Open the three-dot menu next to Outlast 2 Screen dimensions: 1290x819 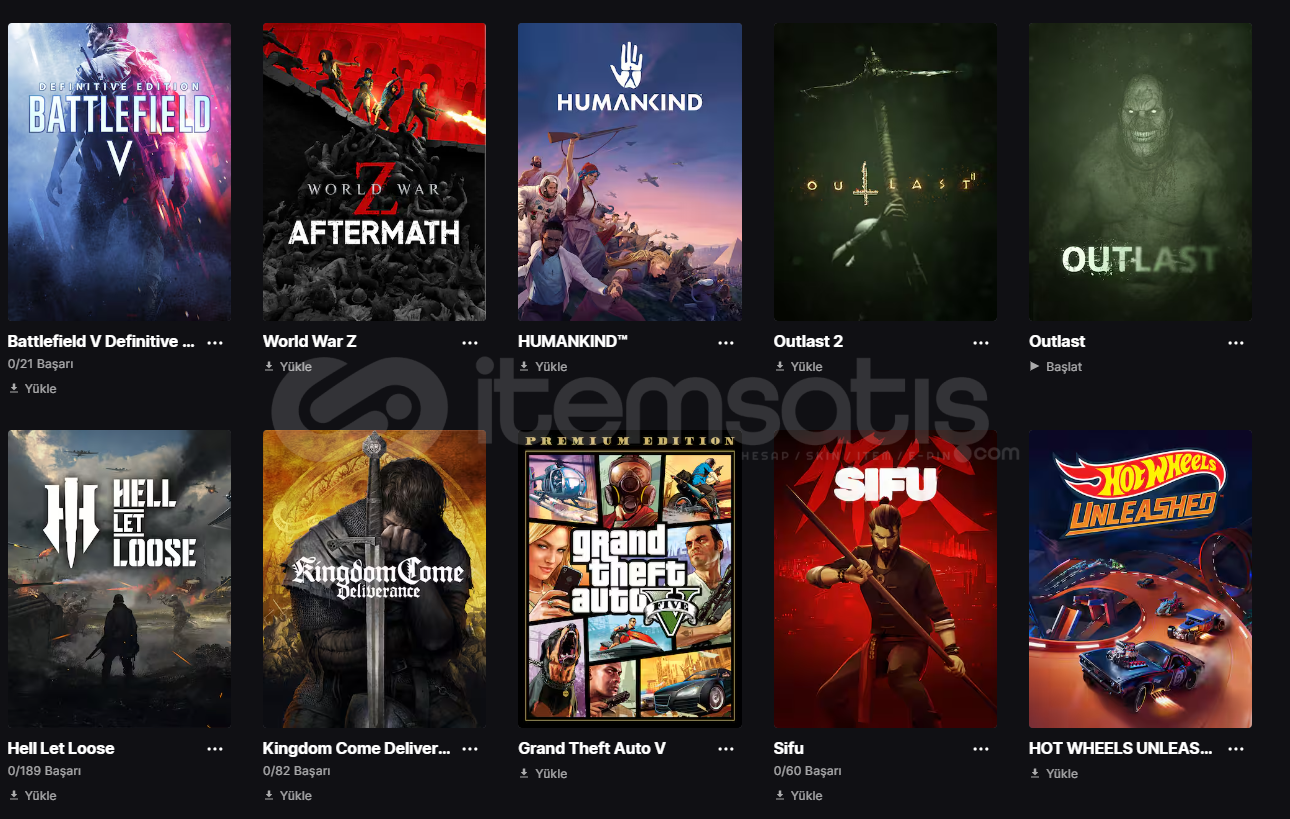(x=981, y=342)
